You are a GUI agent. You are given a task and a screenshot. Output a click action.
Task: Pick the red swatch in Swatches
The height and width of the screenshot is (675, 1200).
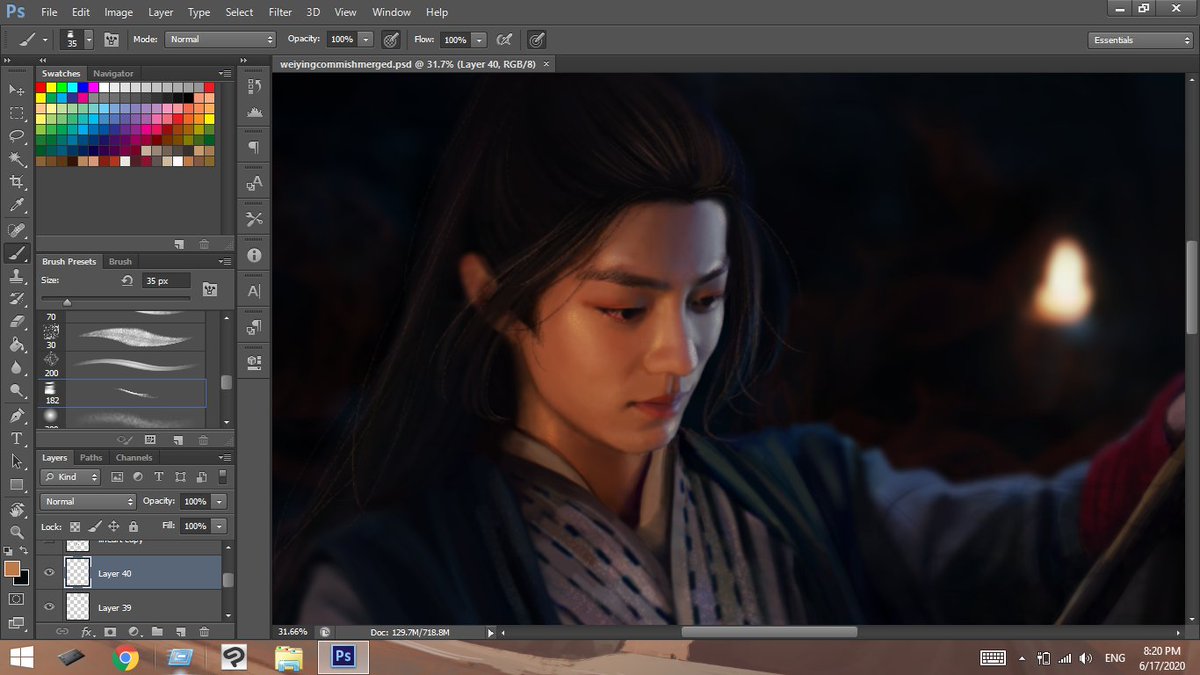point(41,88)
